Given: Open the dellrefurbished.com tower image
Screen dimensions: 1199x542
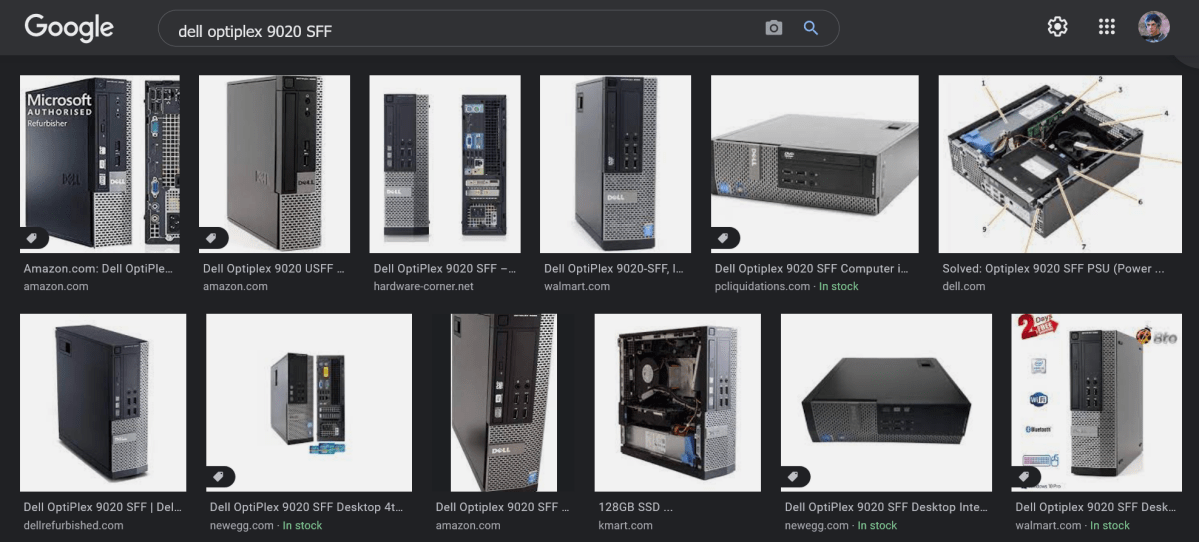Looking at the screenshot, I should [x=103, y=402].
